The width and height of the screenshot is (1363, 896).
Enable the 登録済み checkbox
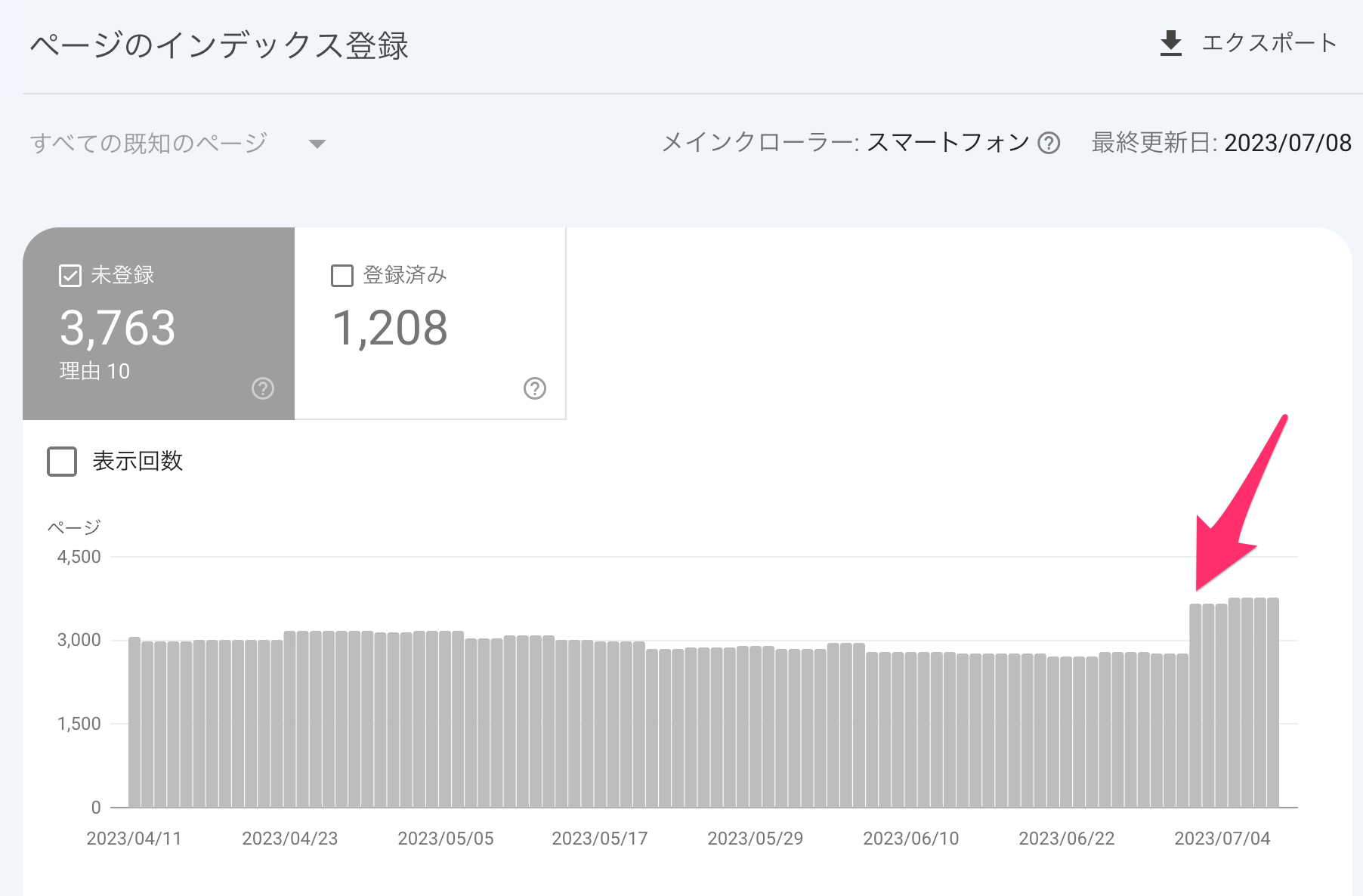point(342,276)
